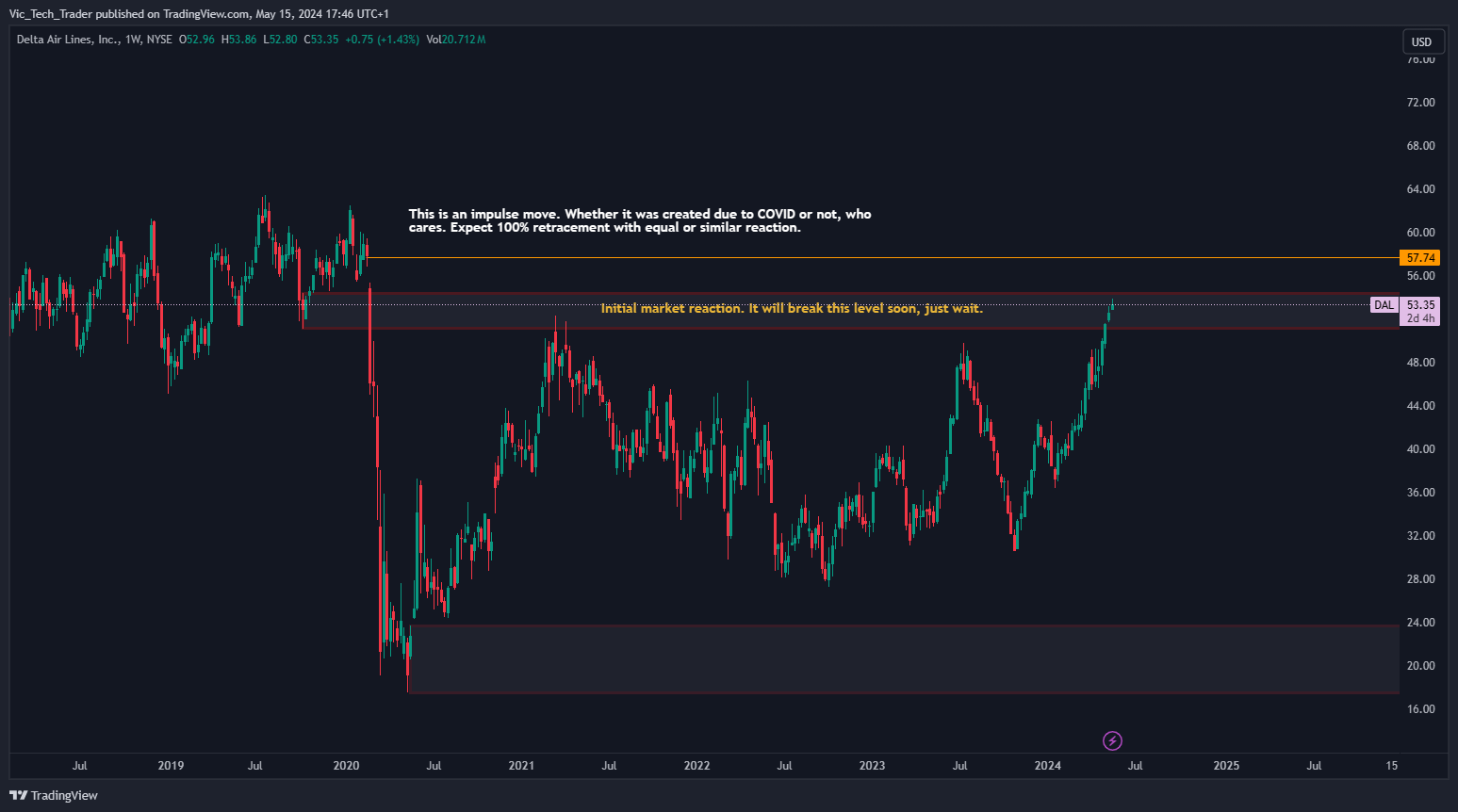Click the 53.35 current price label

1420,305
